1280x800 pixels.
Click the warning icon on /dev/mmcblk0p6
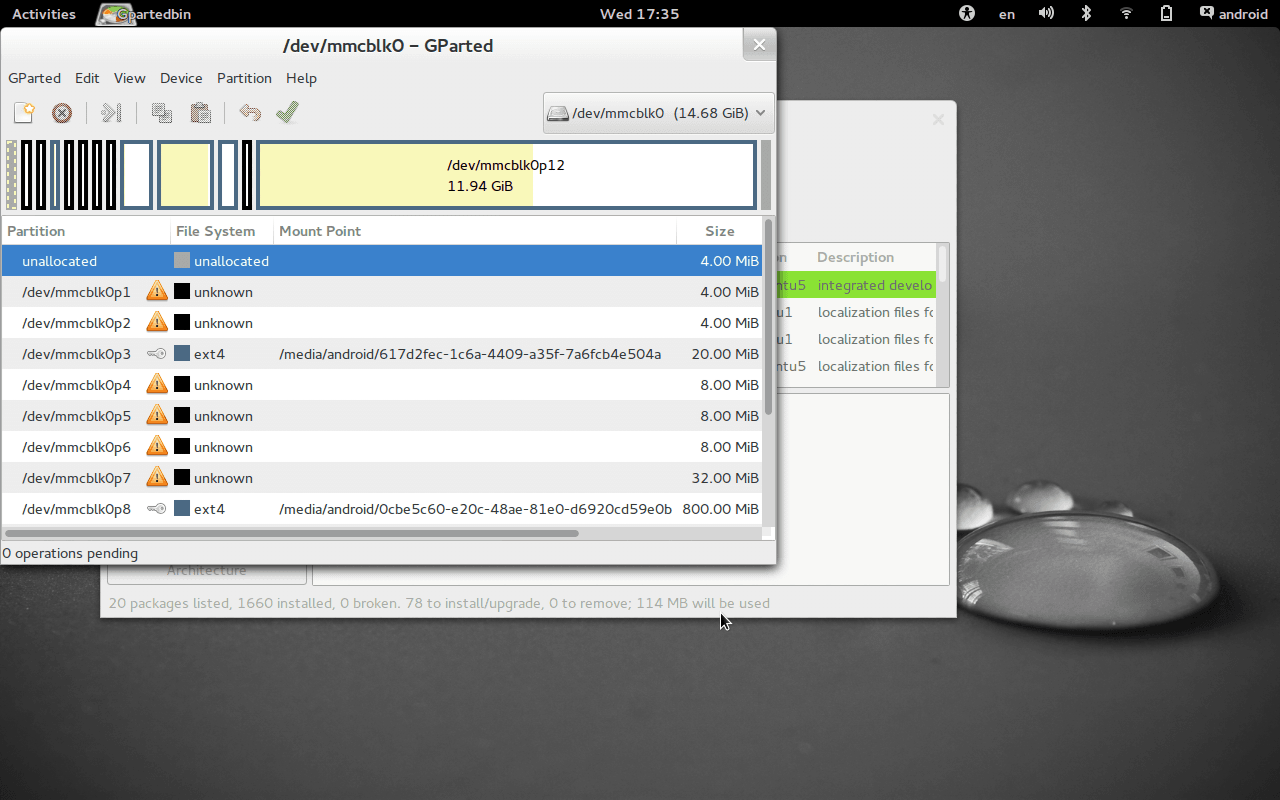[157, 446]
